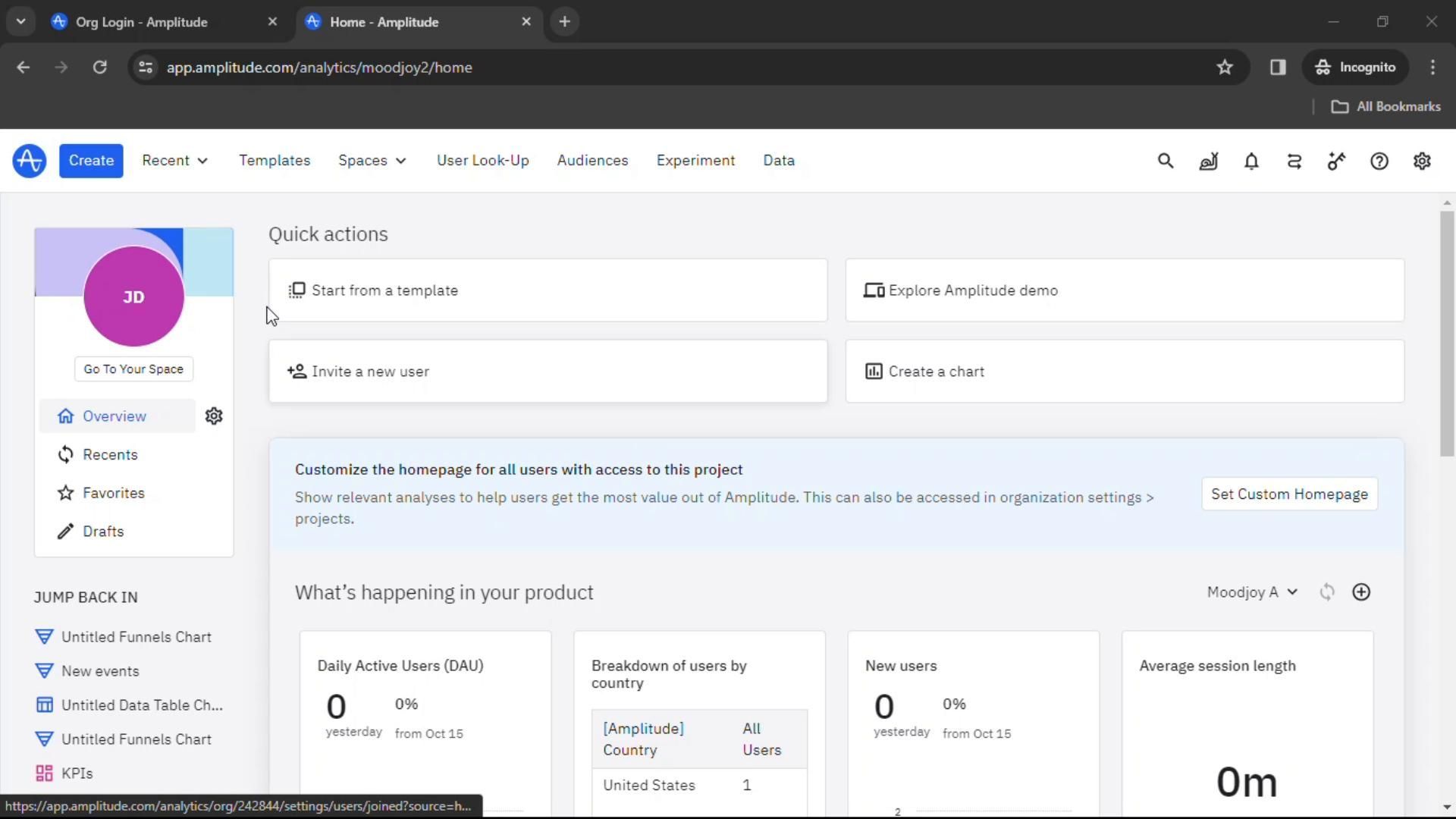Go to User Look-Up page
This screenshot has width=1456, height=819.
tap(482, 161)
